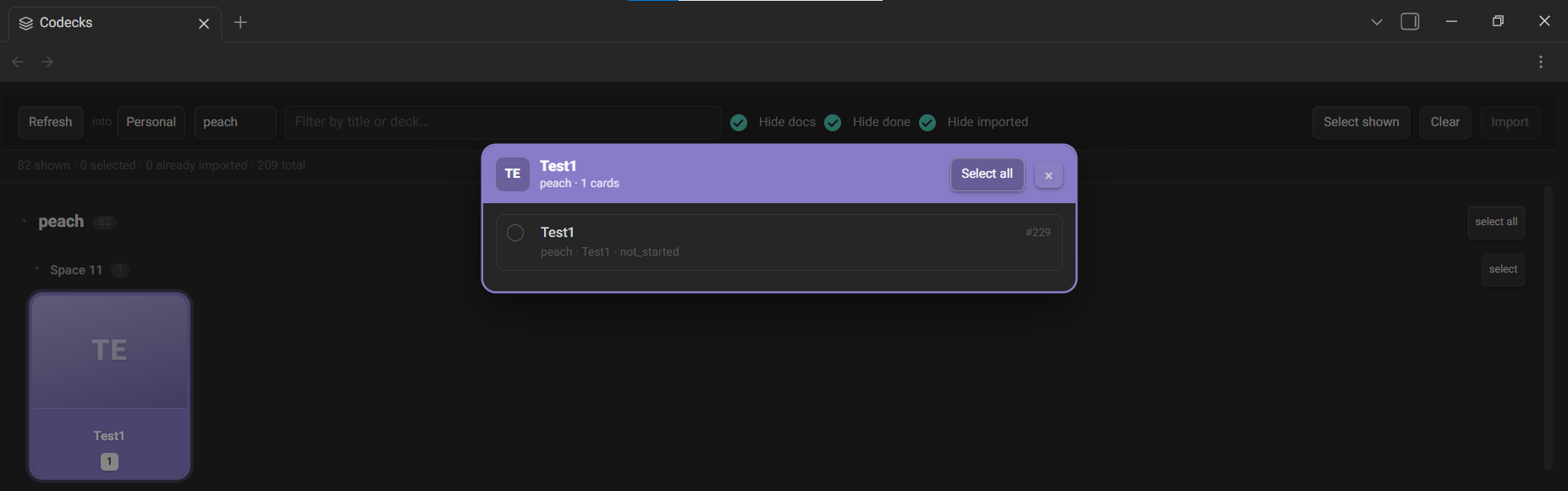Collapse the Space 11 section arrow
This screenshot has width=1568, height=491.
[x=36, y=270]
